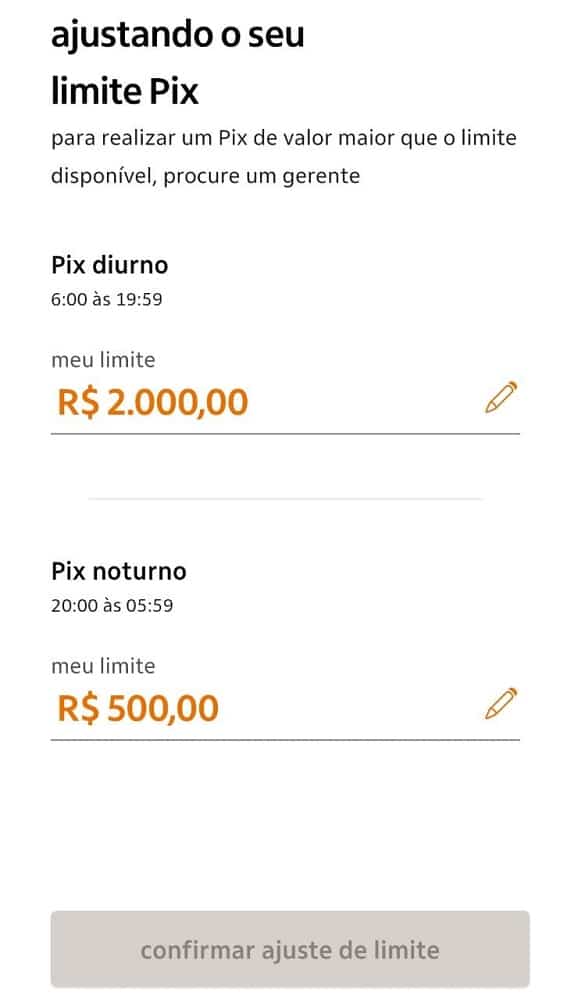The height and width of the screenshot is (1000, 571).
Task: Click the 6:00 às 19:59 time range text
Action: [107, 299]
